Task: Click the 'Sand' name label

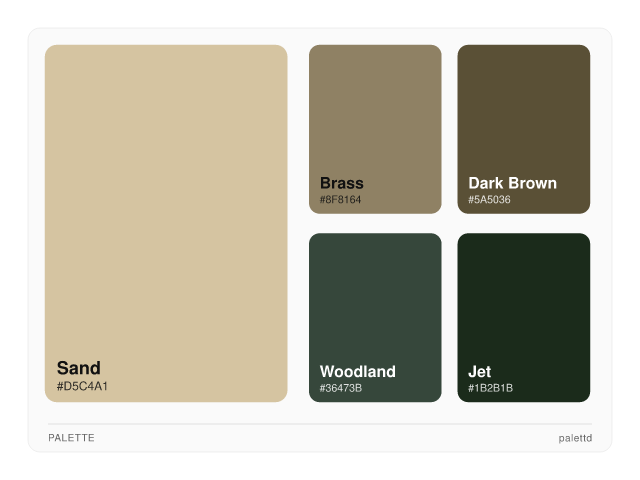Action: [79, 368]
